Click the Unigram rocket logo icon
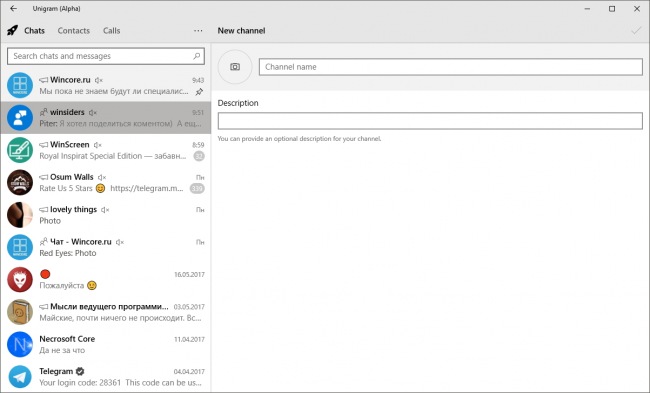Screen dimensions: 650x393 point(13,30)
